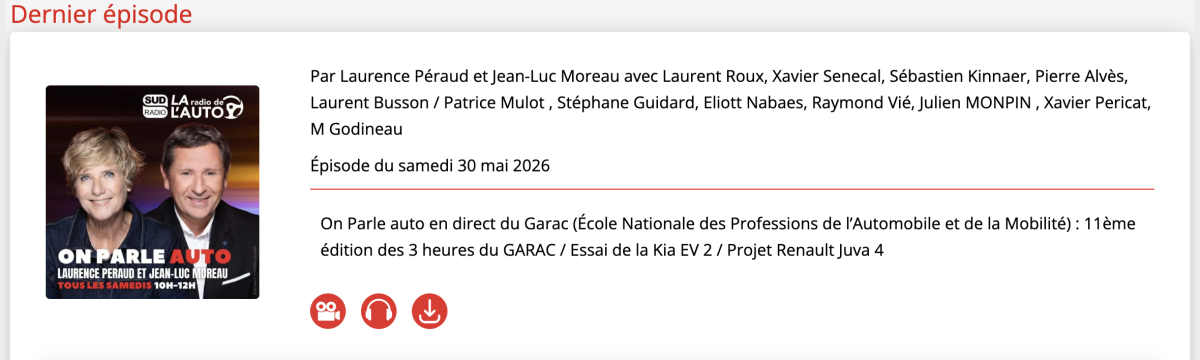Listen to the episode via headphones icon
The image size is (1200, 360).
pos(378,311)
